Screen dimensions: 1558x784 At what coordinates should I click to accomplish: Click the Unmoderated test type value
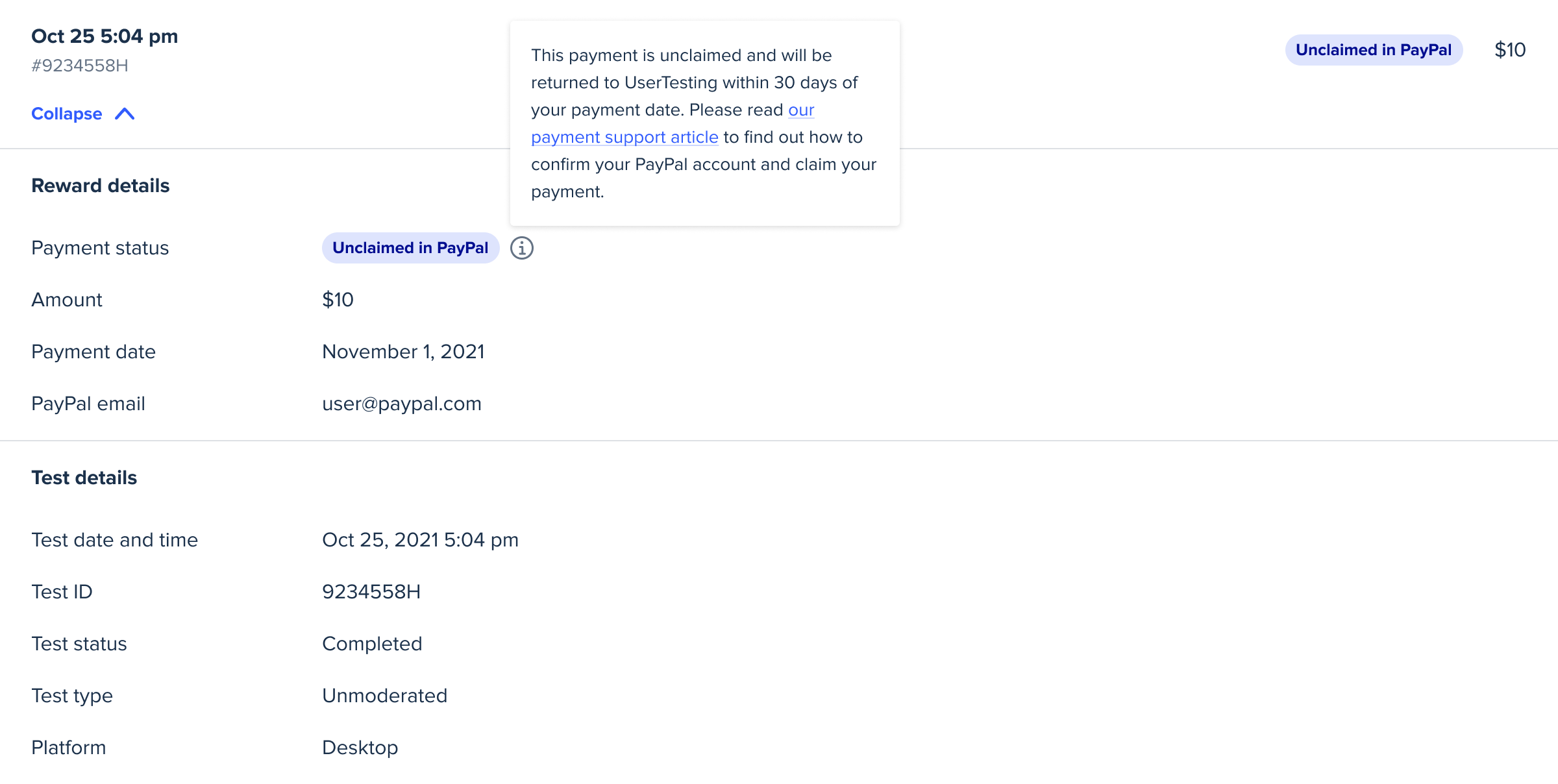click(384, 696)
